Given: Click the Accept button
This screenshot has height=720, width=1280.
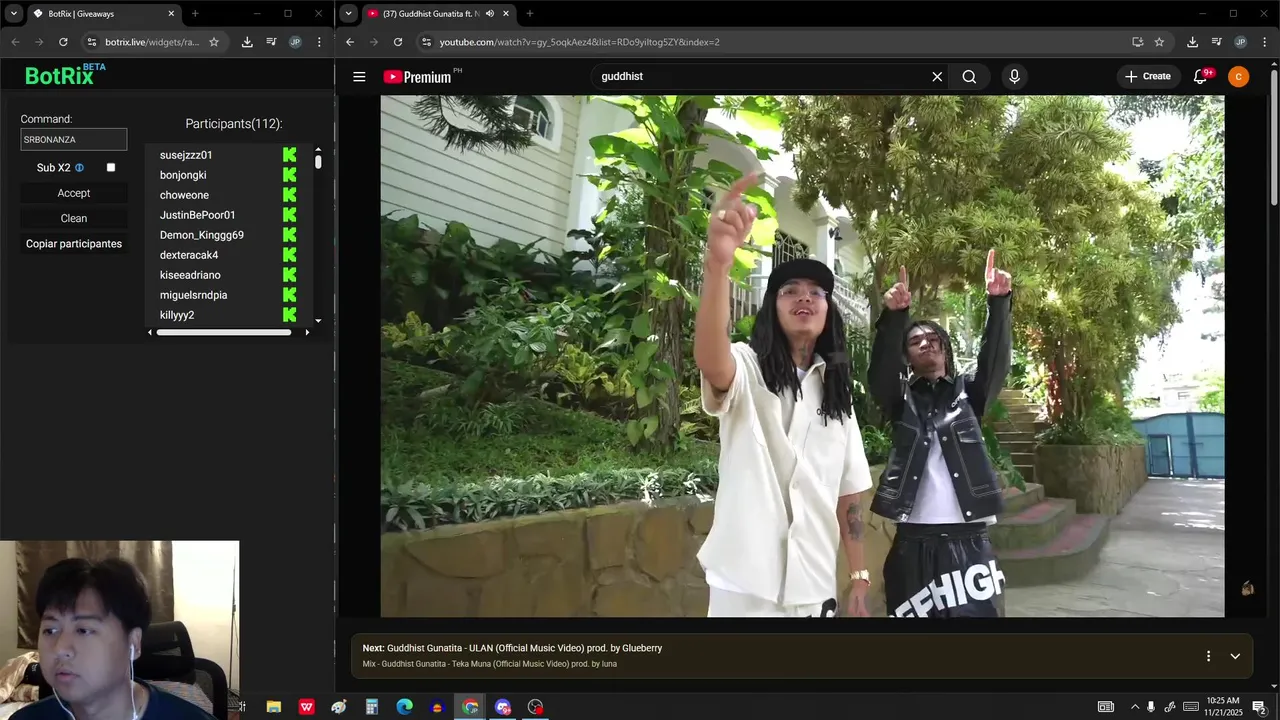Looking at the screenshot, I should click(74, 193).
